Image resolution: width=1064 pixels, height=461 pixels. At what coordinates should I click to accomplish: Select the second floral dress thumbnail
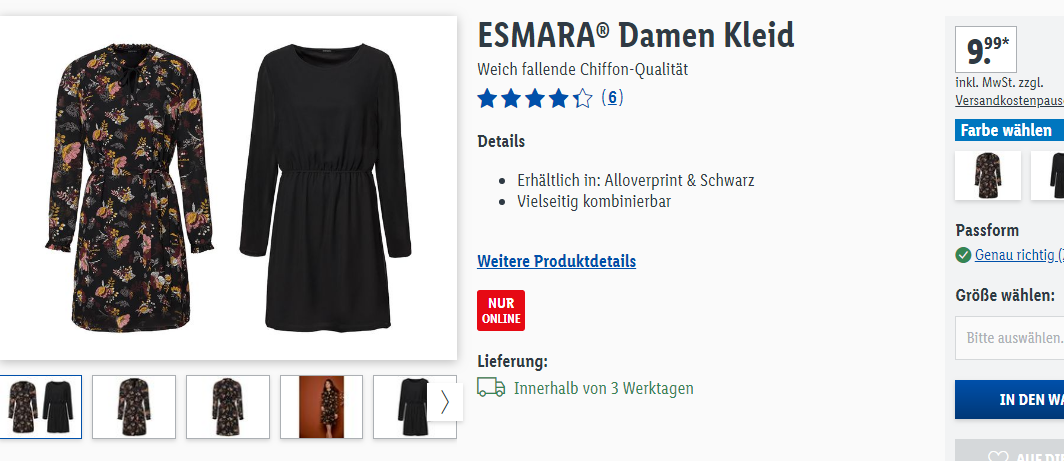228,407
